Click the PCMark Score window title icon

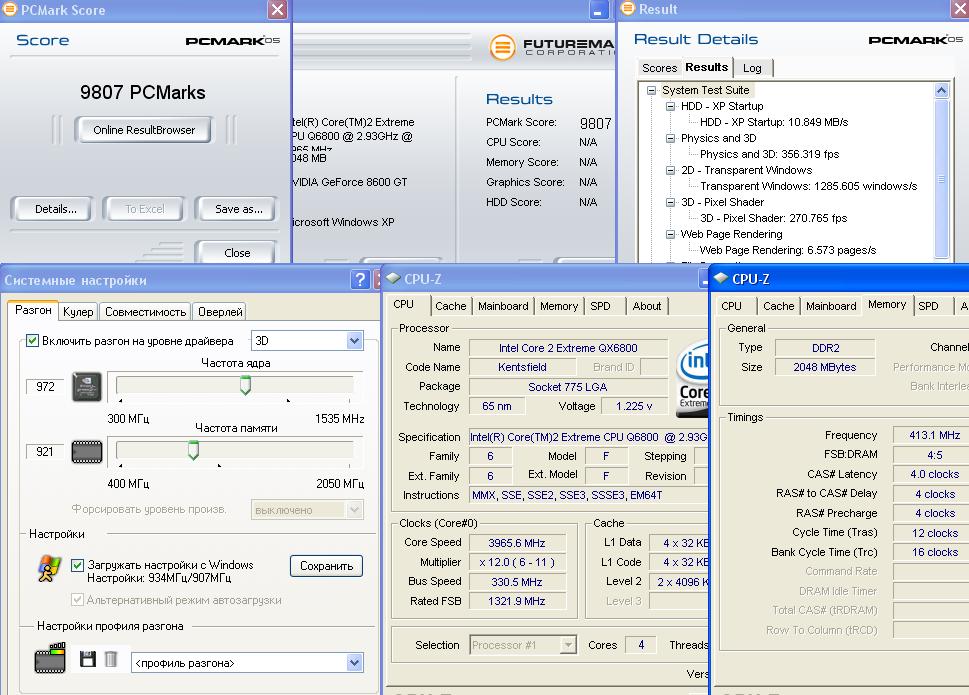pos(10,9)
